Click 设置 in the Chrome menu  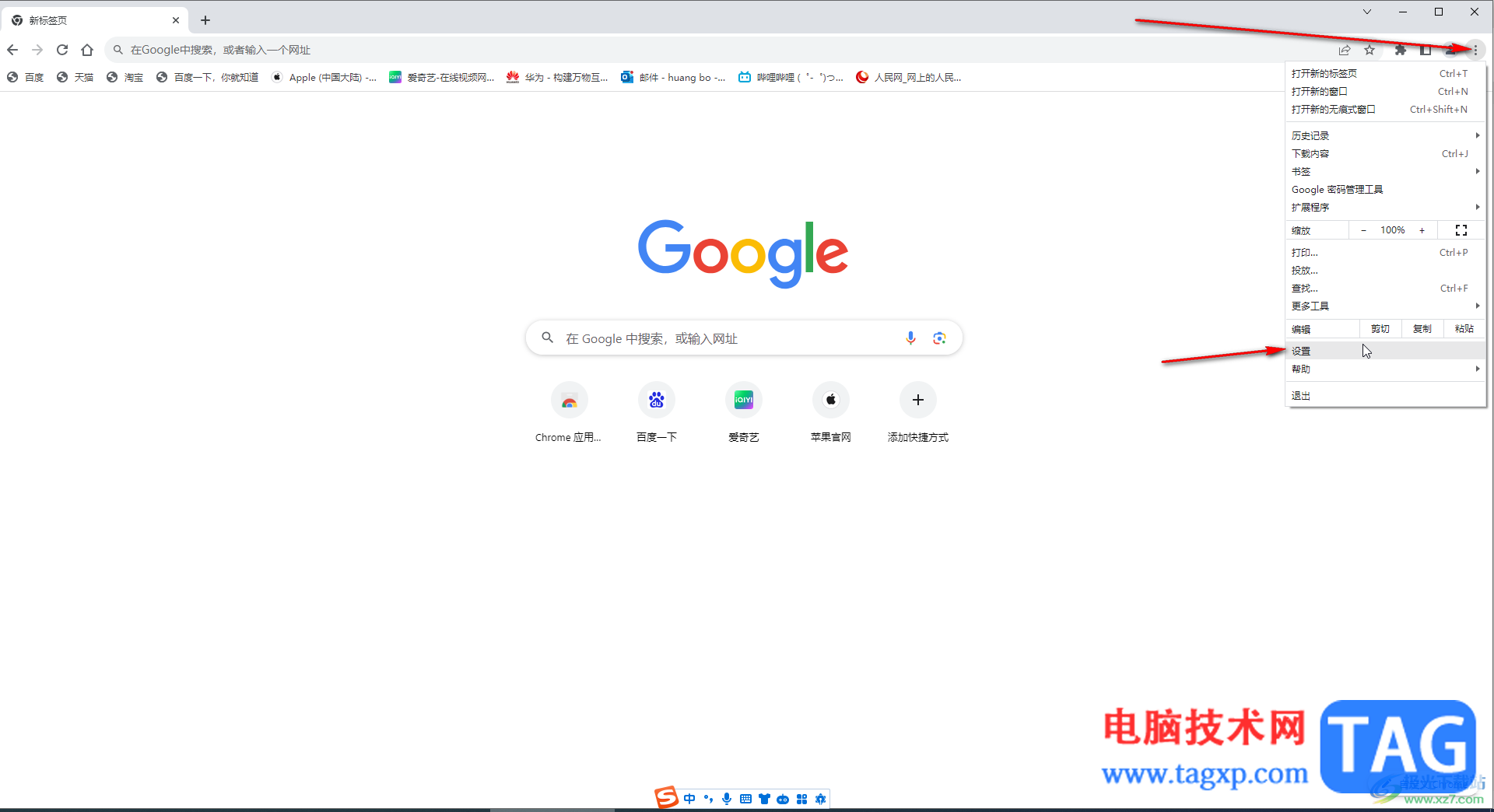1386,352
